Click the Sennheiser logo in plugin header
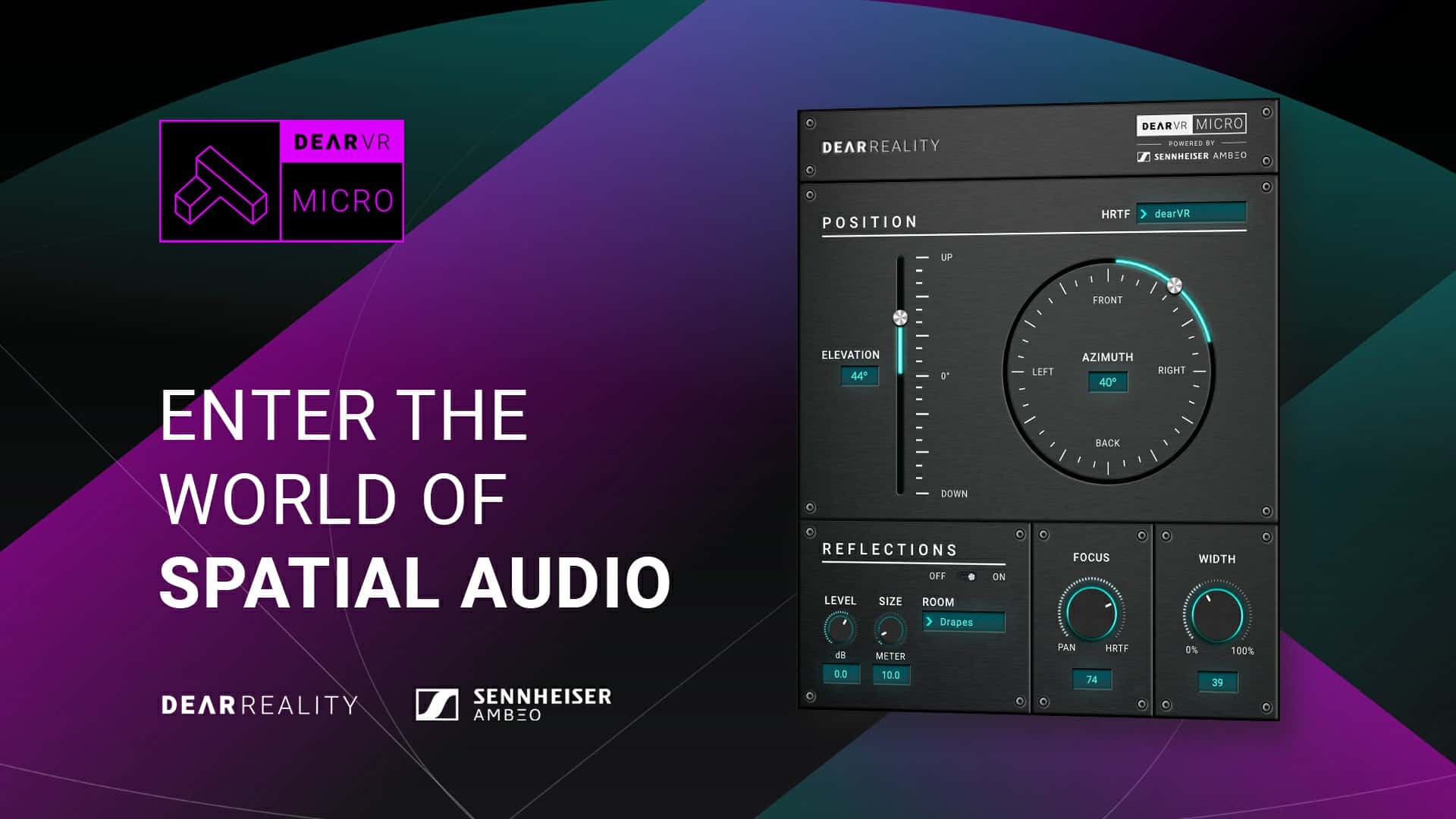This screenshot has height=819, width=1456. point(1191,156)
